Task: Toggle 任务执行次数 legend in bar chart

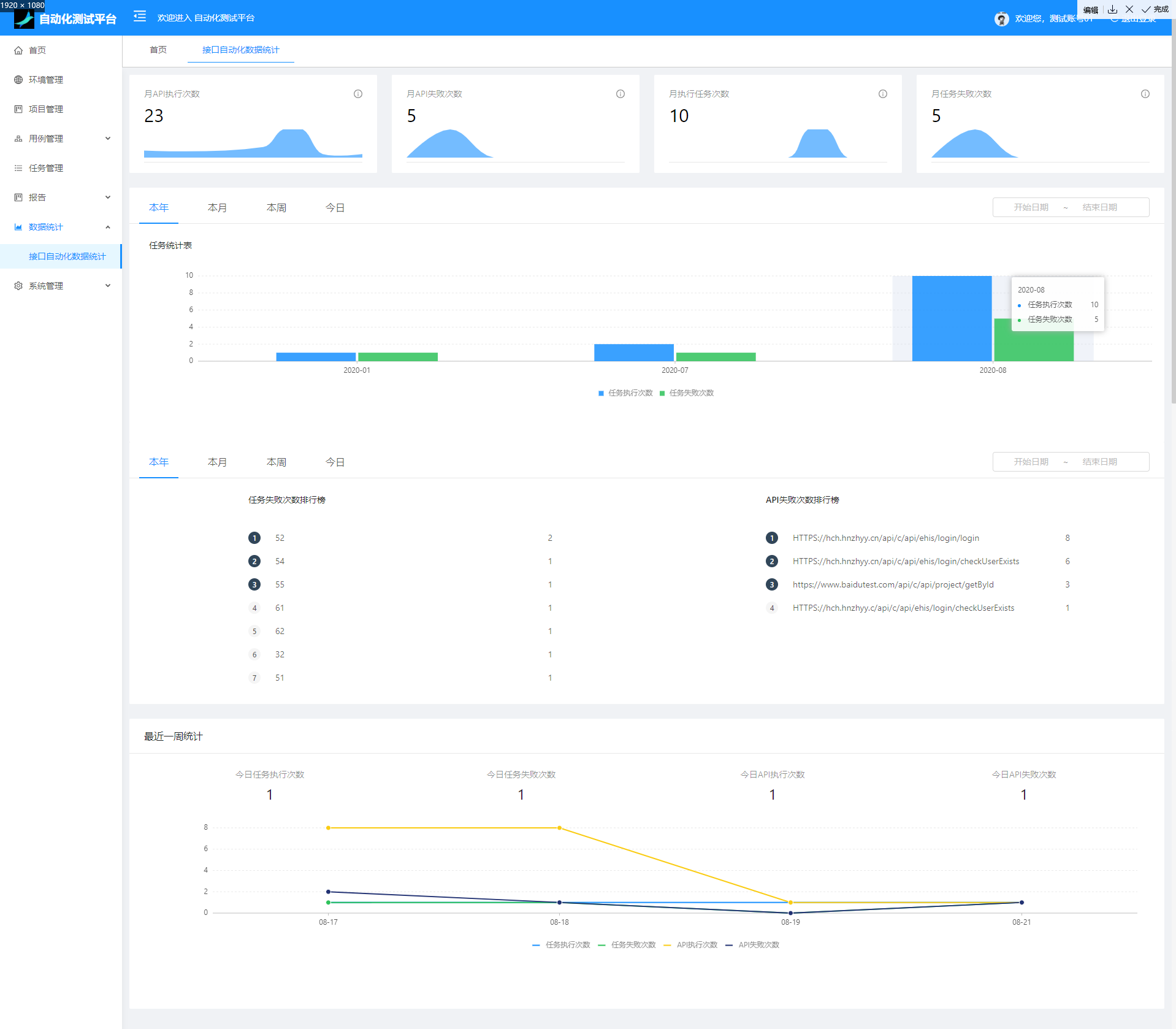Action: (x=625, y=393)
